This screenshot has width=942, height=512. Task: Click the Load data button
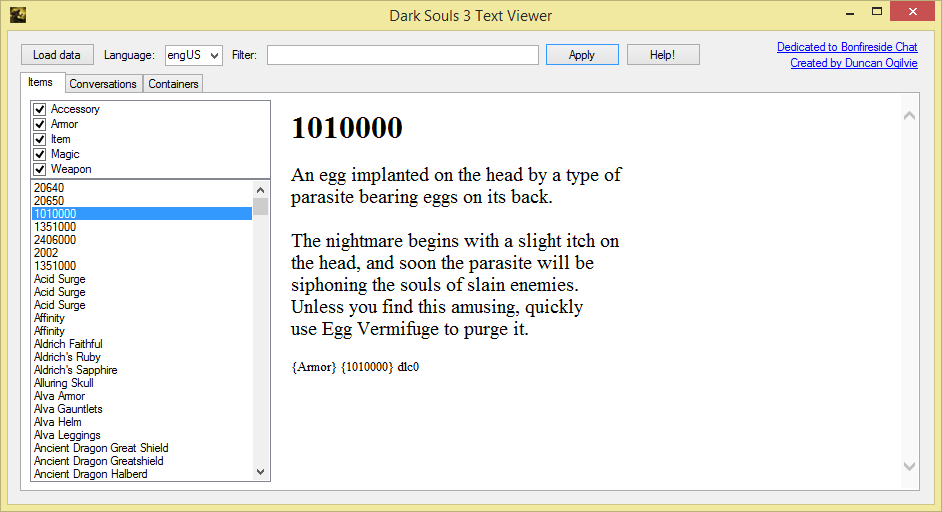57,55
